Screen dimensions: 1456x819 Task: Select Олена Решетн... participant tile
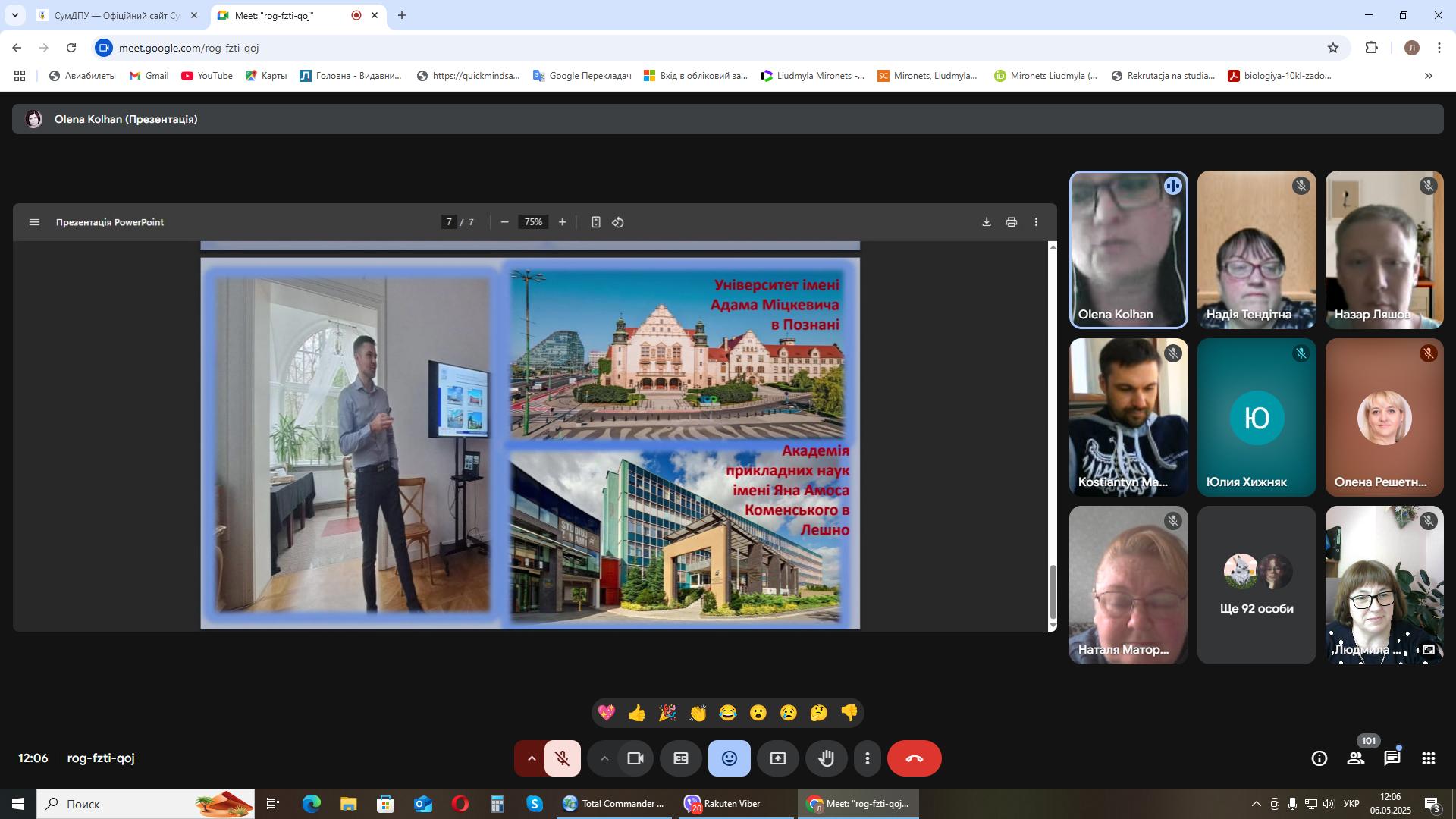[x=1385, y=418]
